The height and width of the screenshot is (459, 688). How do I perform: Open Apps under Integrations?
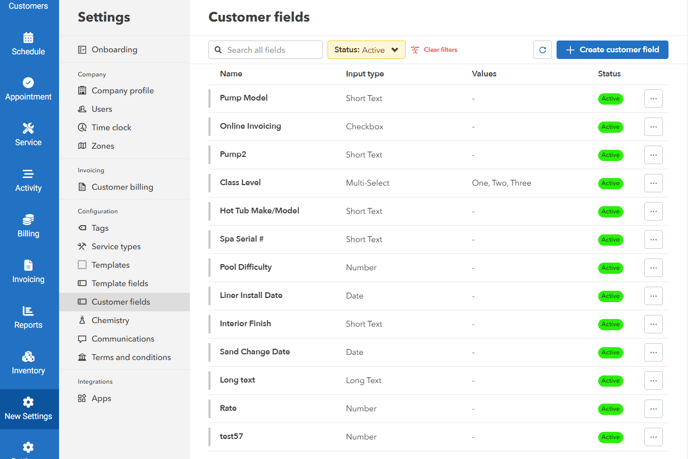(101, 398)
